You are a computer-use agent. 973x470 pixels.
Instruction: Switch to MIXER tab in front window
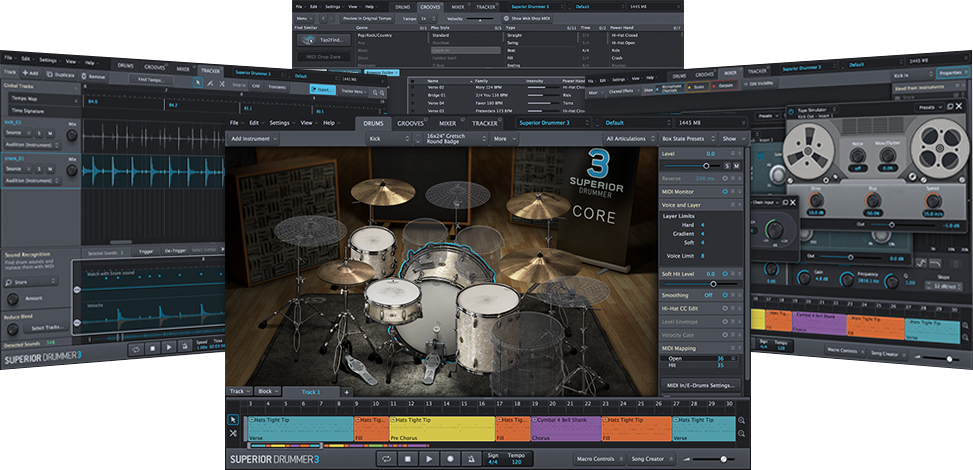pyautogui.click(x=447, y=123)
